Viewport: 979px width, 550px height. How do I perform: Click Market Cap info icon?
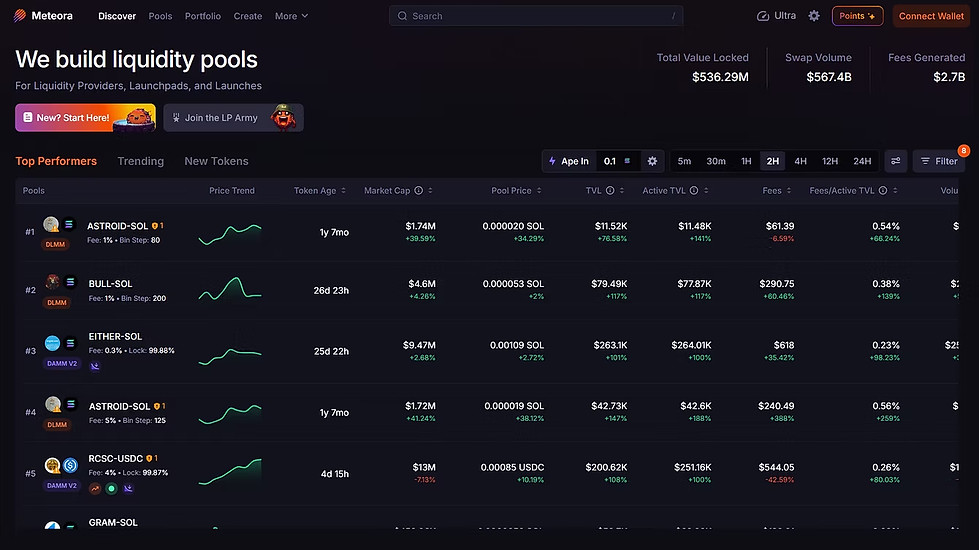pos(418,190)
